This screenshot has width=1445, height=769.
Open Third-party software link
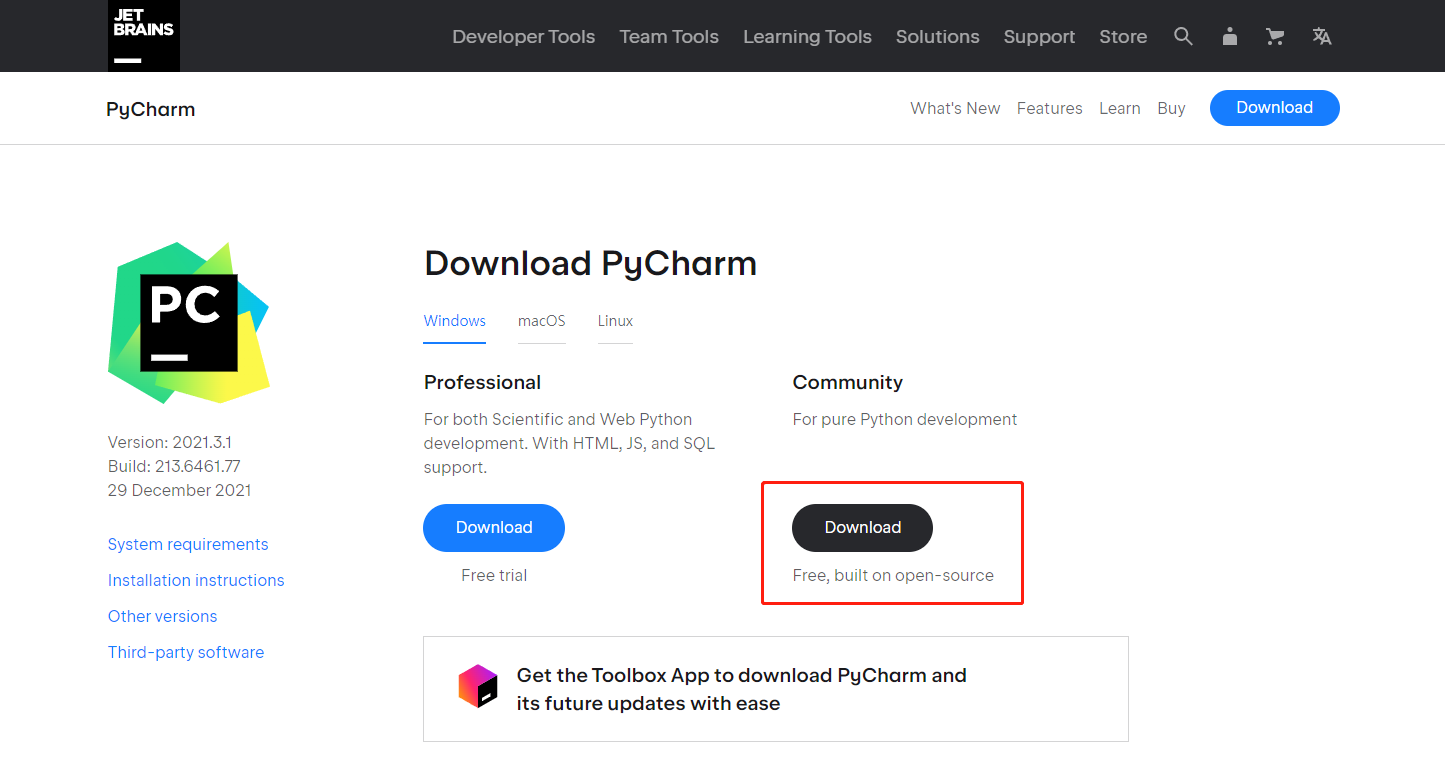coord(186,652)
